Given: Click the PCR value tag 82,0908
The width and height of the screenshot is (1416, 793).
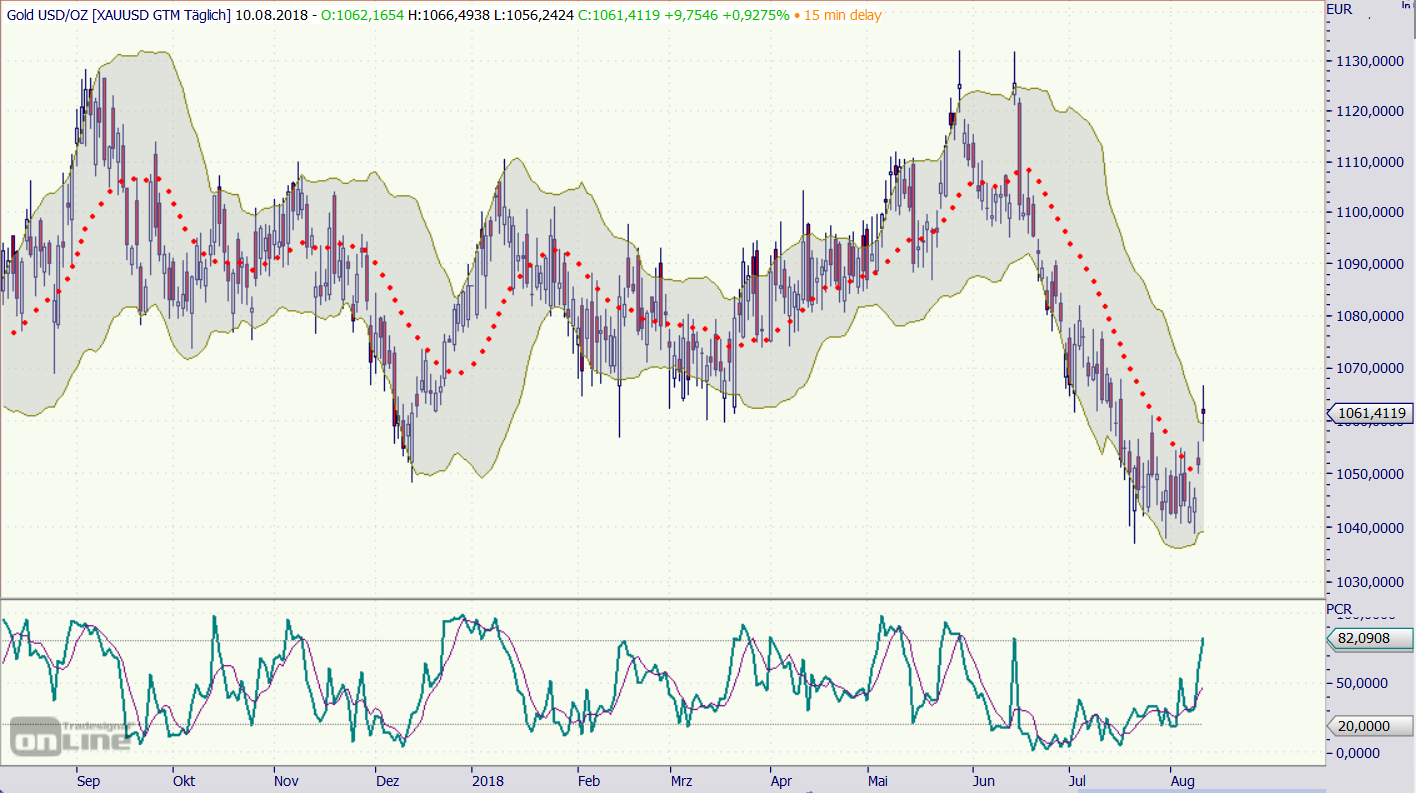Looking at the screenshot, I should tap(1370, 638).
